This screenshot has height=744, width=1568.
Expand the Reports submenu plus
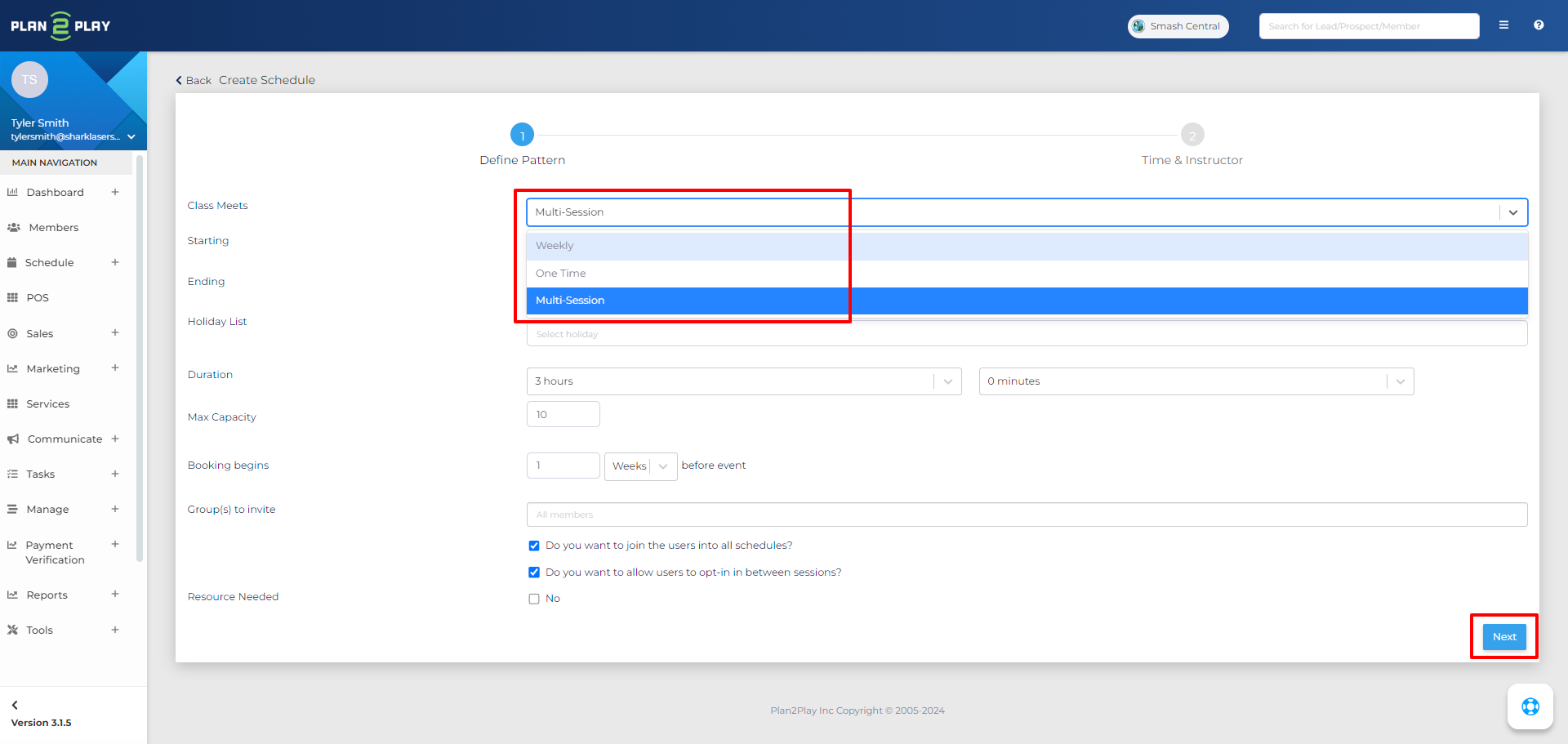click(x=115, y=594)
